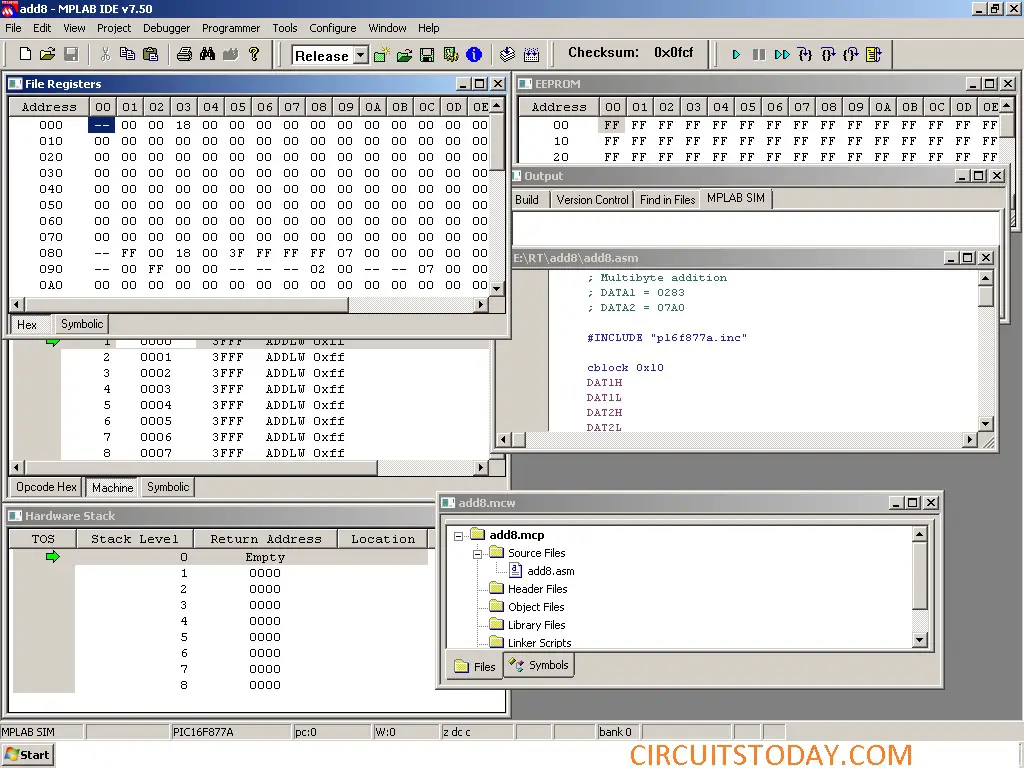Open the Configure menu

[x=332, y=28]
